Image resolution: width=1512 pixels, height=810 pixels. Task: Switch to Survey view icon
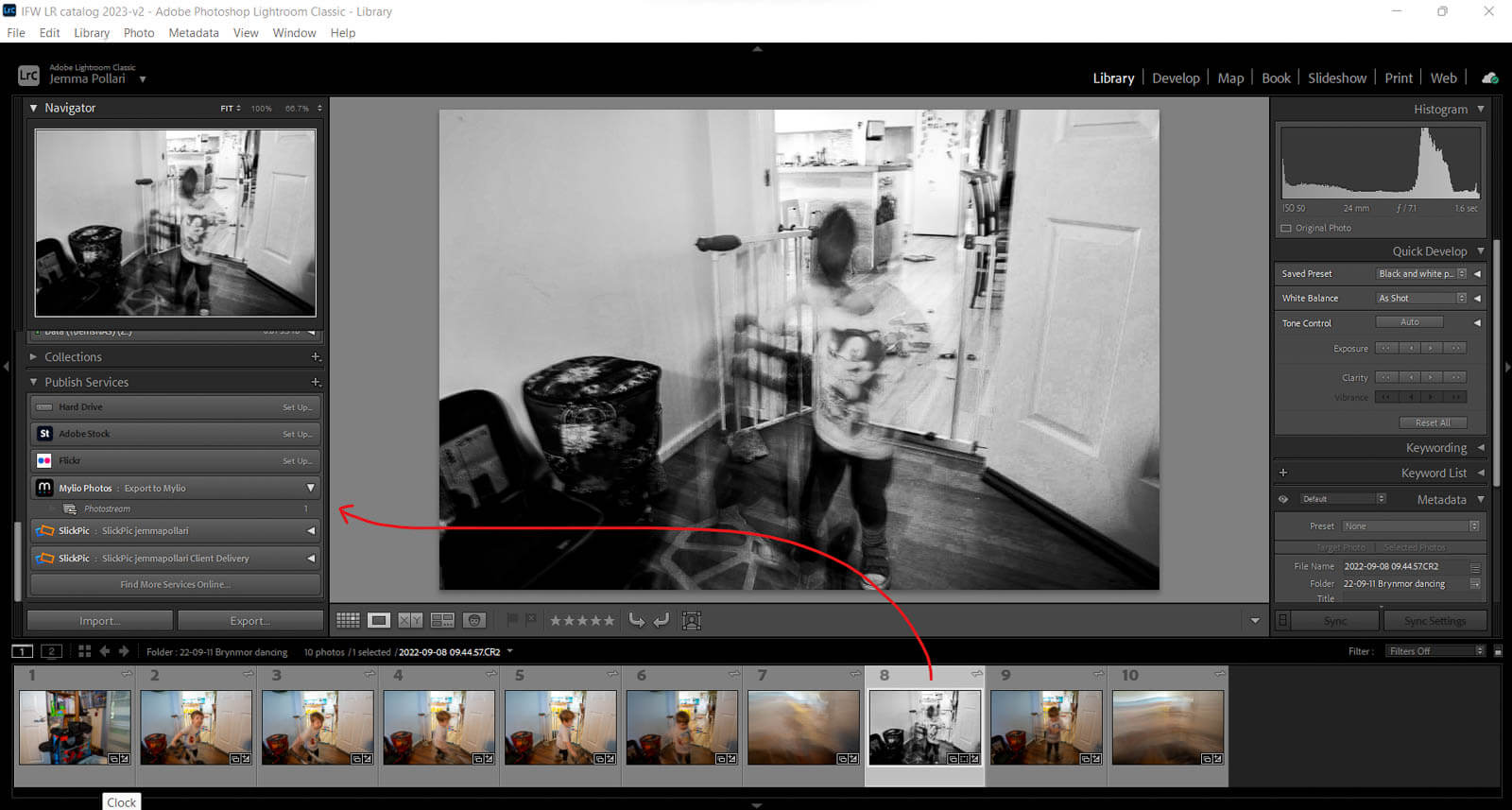[x=442, y=620]
